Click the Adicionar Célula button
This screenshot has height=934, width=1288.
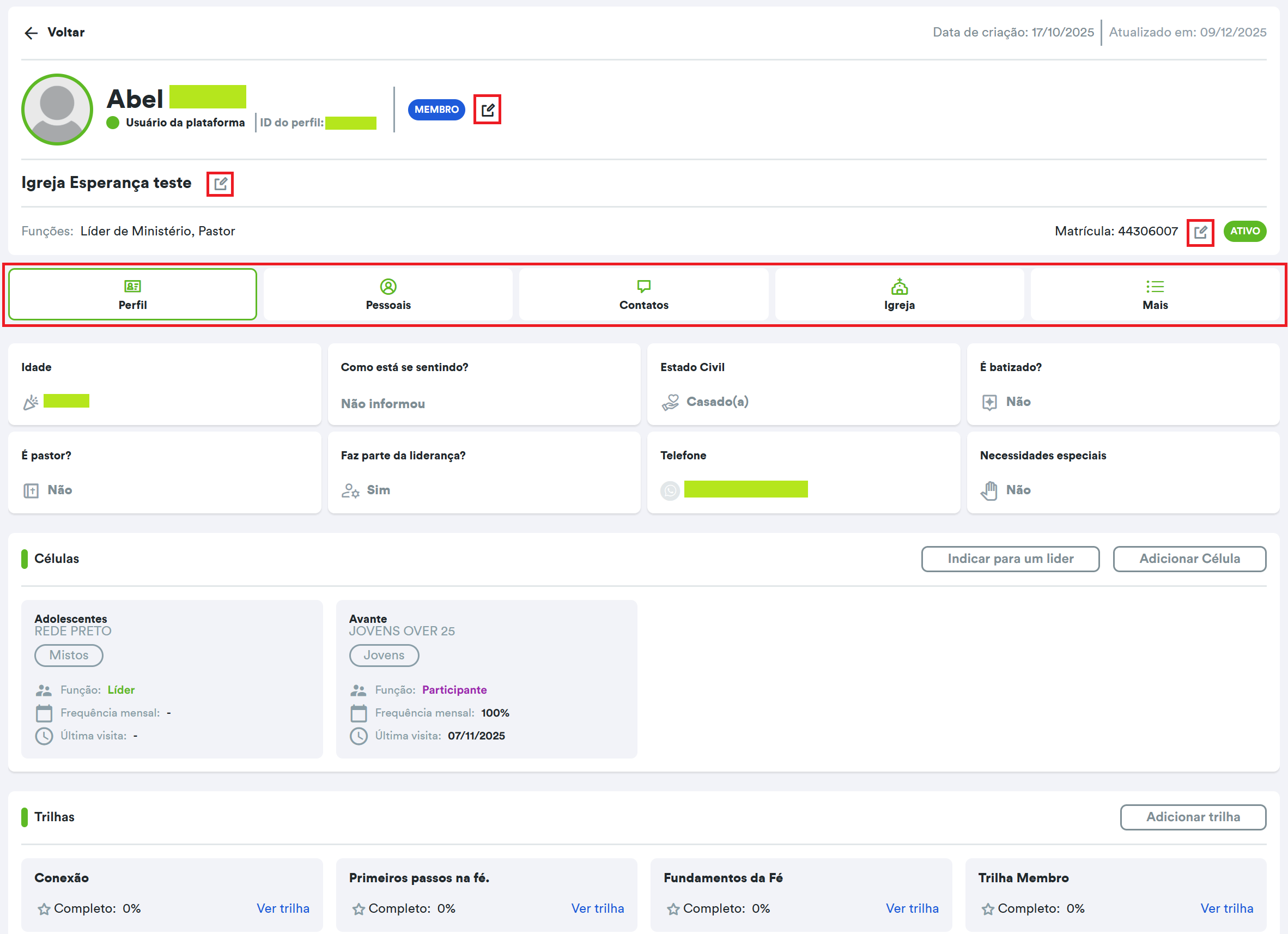(x=1189, y=559)
